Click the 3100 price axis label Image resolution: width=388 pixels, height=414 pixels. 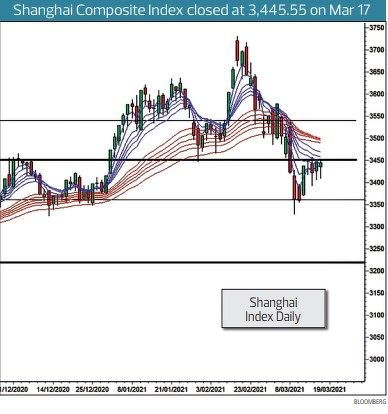(x=377, y=315)
